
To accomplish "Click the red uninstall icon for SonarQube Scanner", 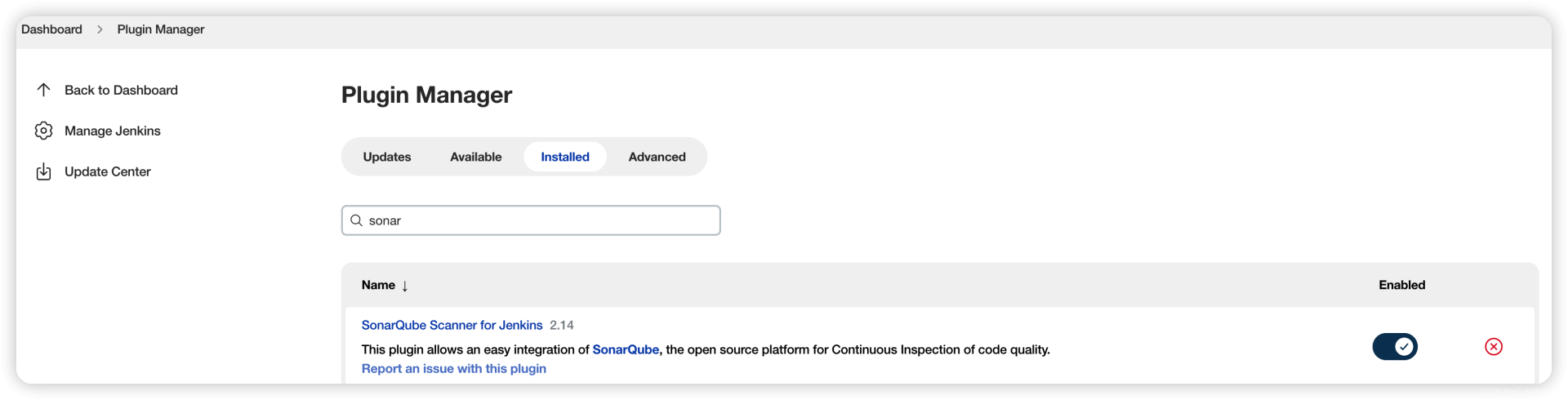I will tap(1494, 347).
